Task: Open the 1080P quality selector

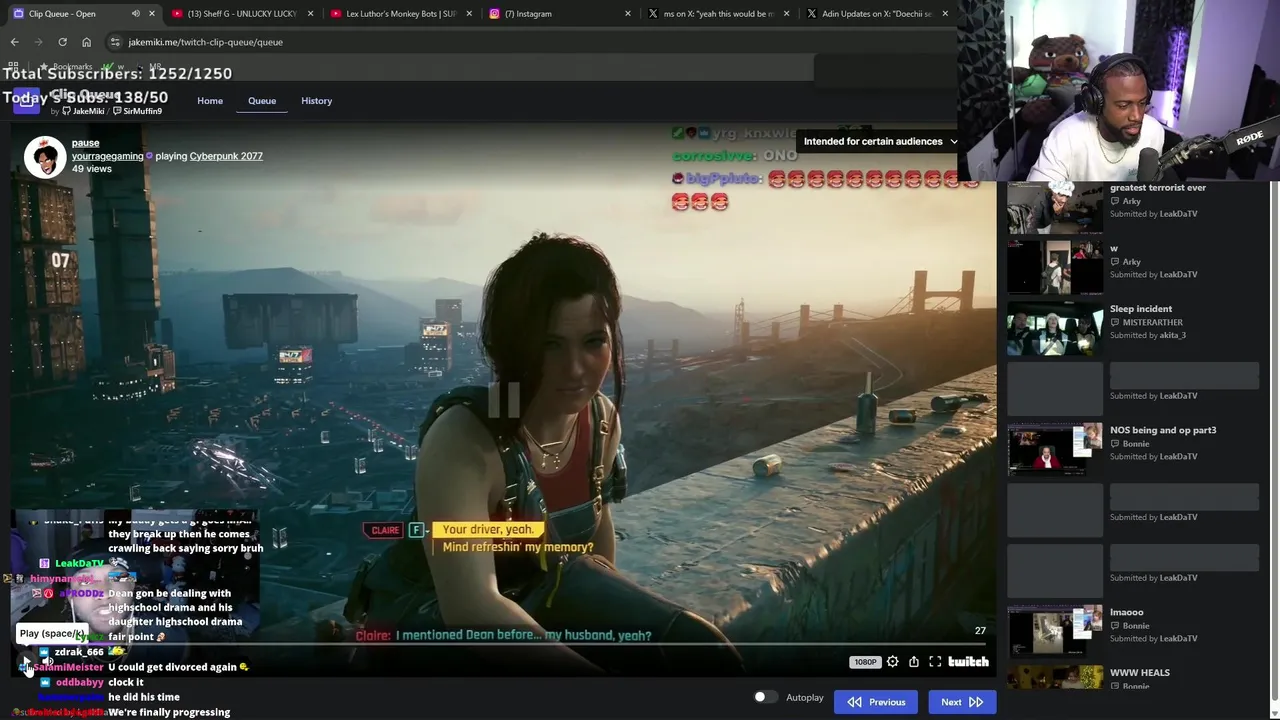Action: coord(865,662)
